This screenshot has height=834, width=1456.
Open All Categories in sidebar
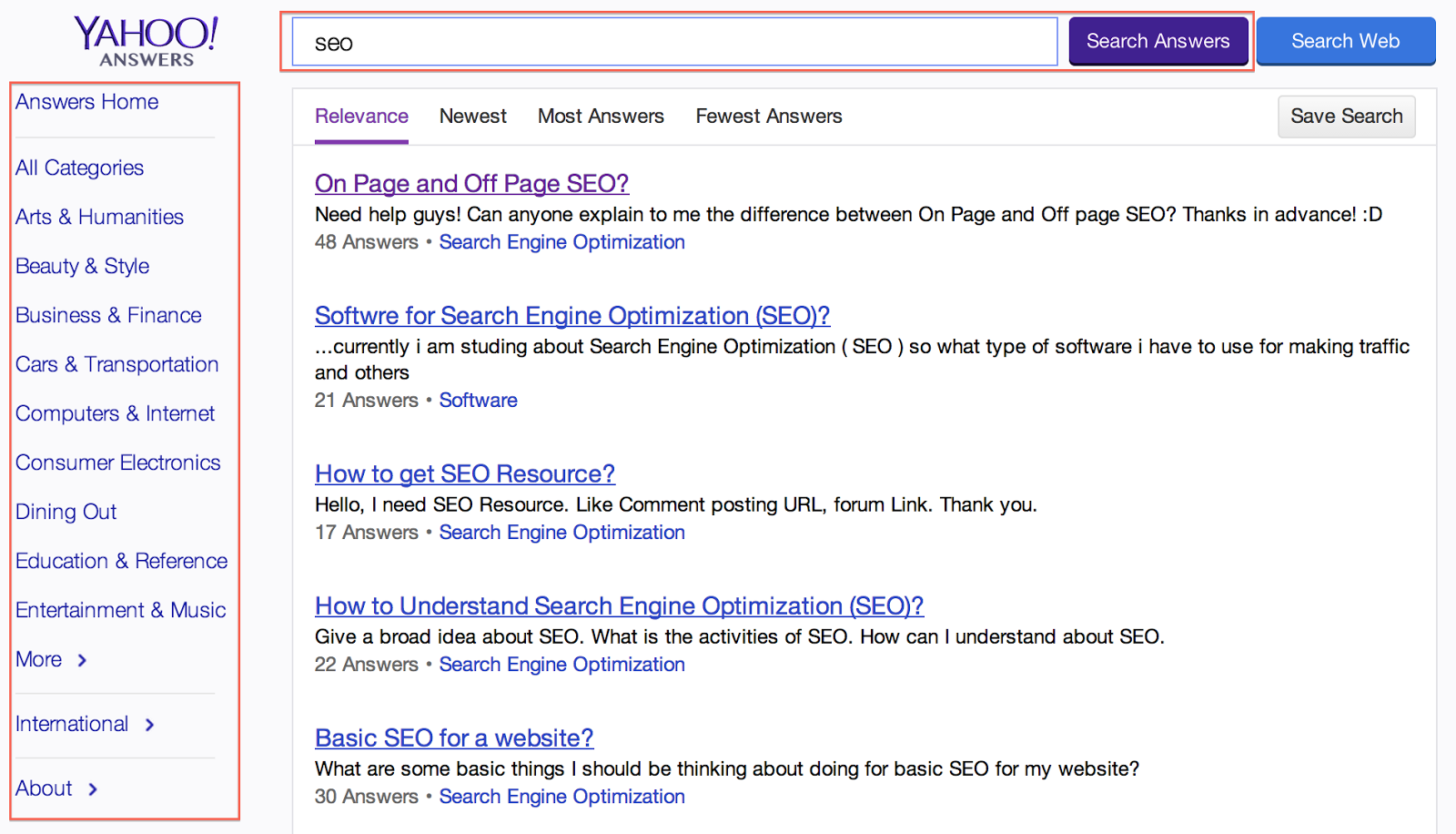[x=80, y=168]
